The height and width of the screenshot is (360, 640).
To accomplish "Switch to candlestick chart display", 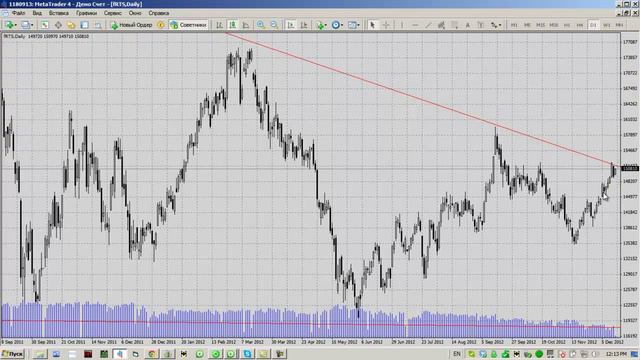I will coord(233,25).
